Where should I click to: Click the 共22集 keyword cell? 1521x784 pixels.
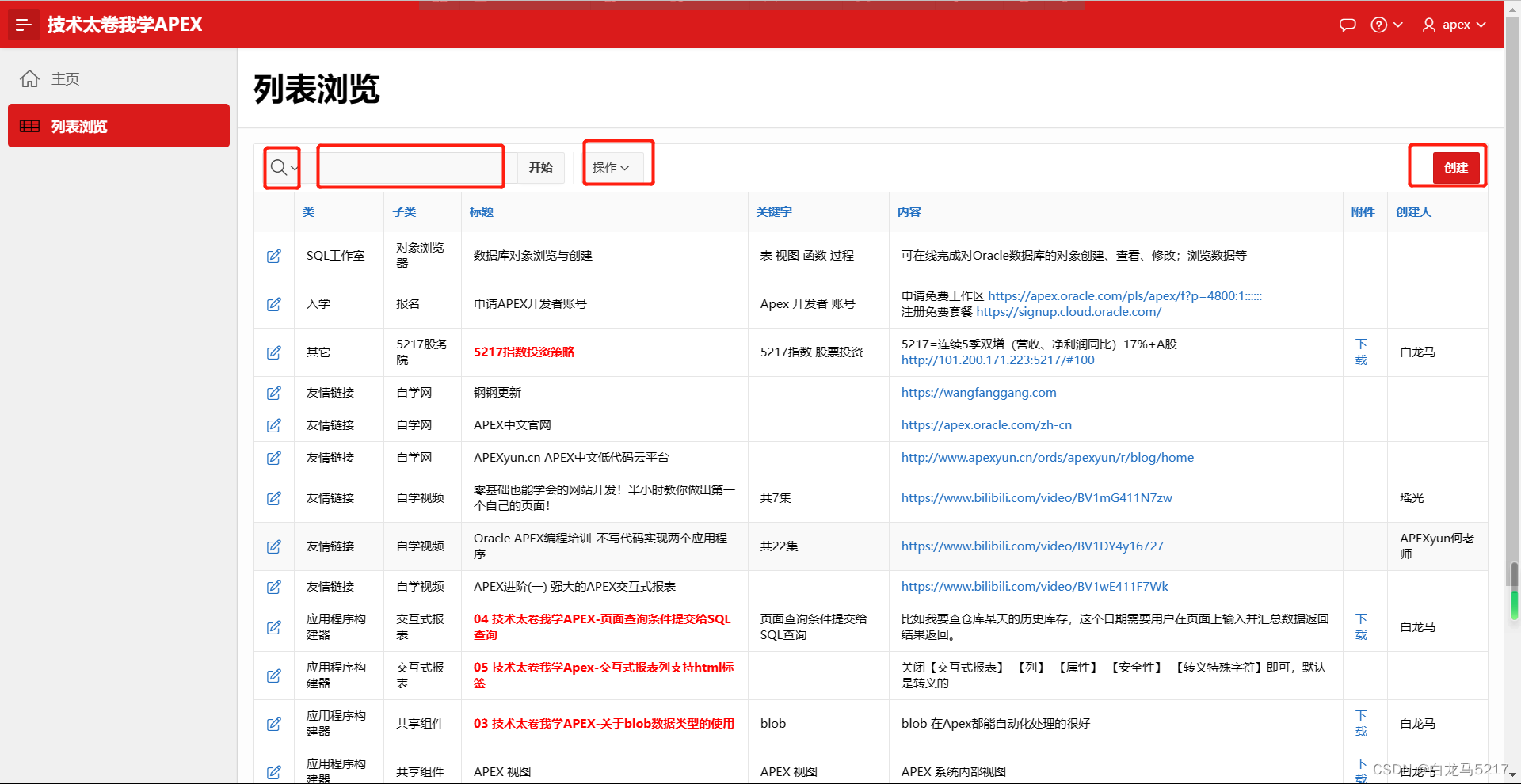[x=779, y=546]
